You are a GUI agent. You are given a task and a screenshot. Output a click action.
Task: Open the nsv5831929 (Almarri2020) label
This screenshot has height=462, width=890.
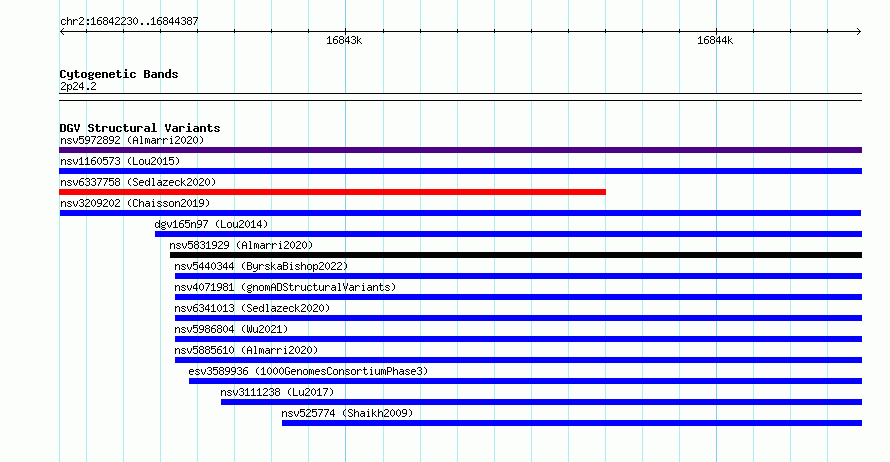[241, 245]
